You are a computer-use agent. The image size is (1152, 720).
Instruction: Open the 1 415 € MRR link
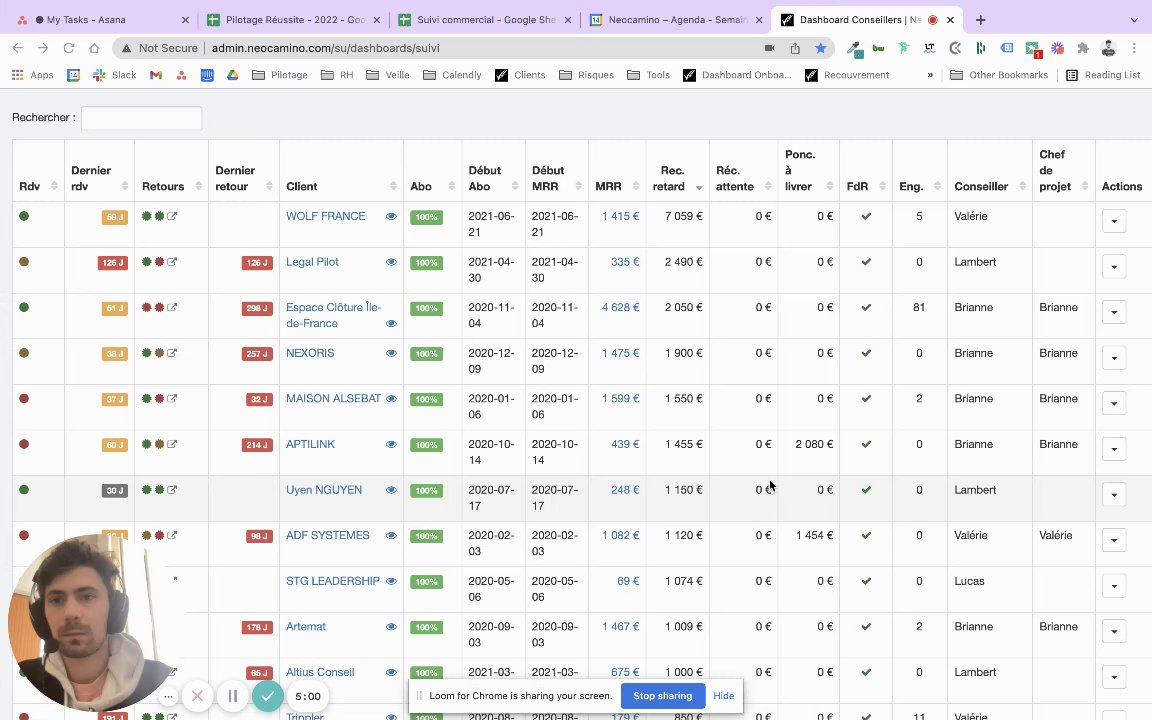pos(621,216)
